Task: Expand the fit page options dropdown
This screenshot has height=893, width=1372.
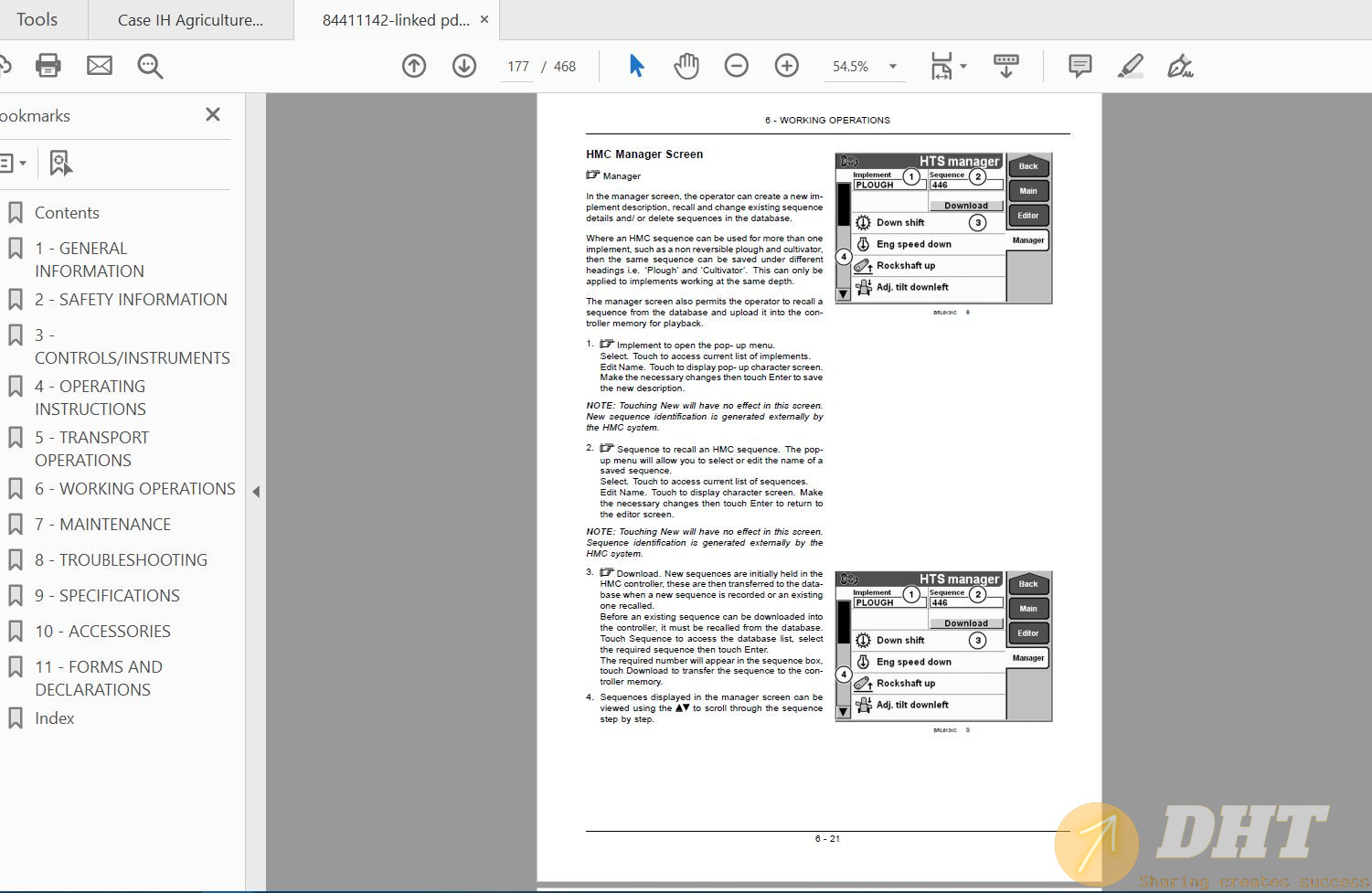Action: [963, 67]
